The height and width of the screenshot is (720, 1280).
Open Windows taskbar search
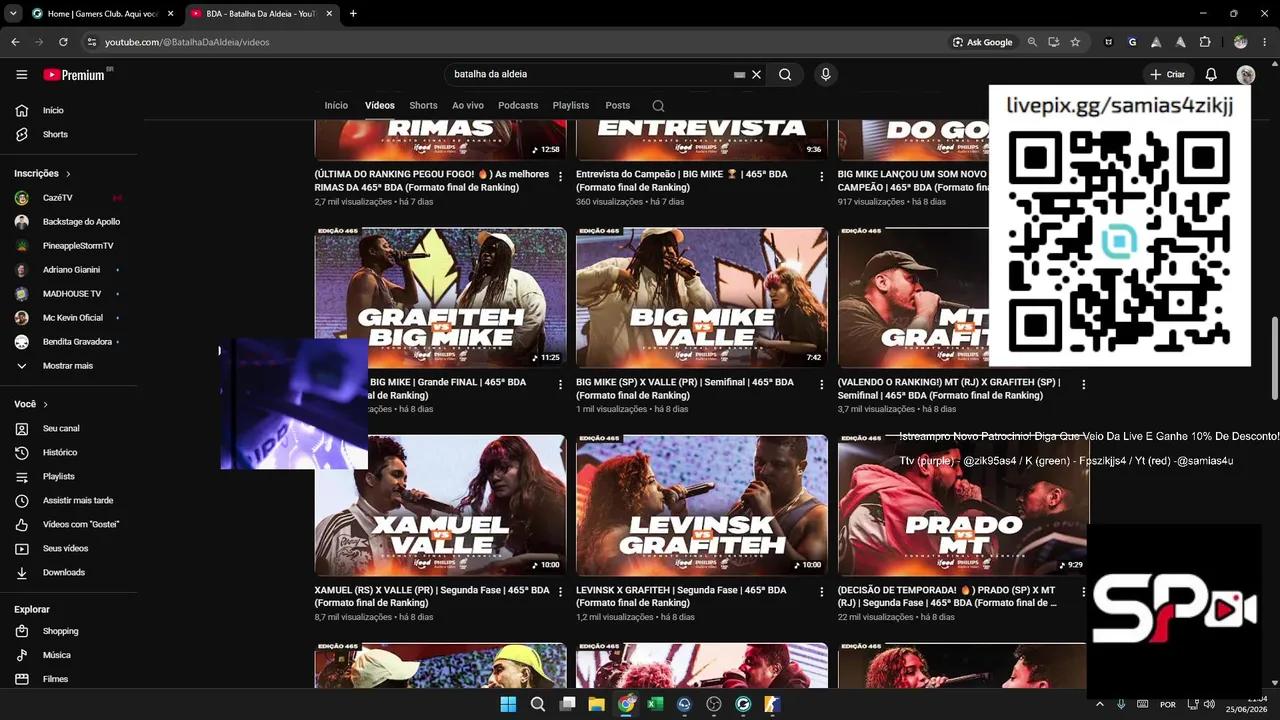[x=537, y=704]
